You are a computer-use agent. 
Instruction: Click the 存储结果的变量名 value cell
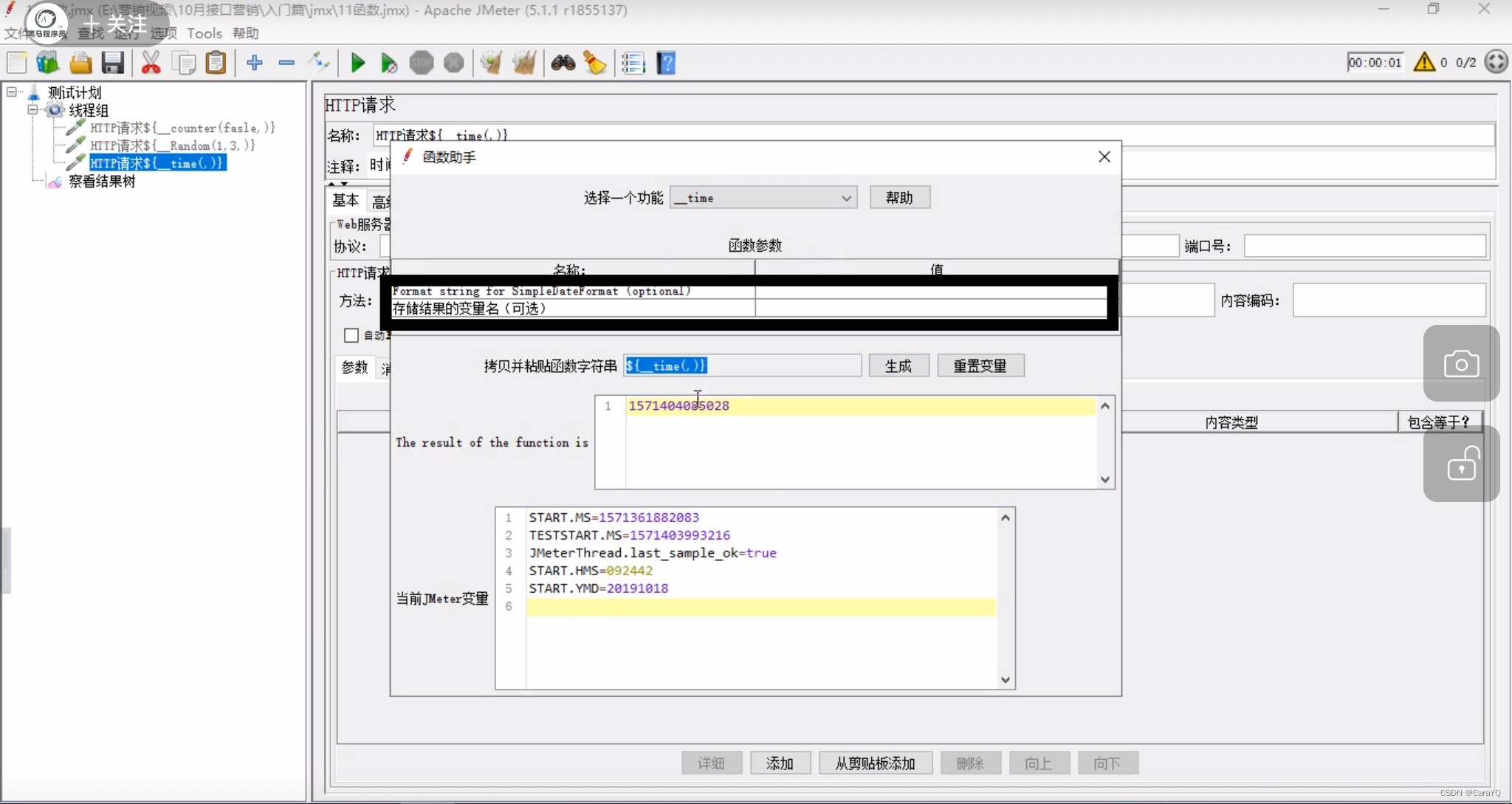pos(931,309)
